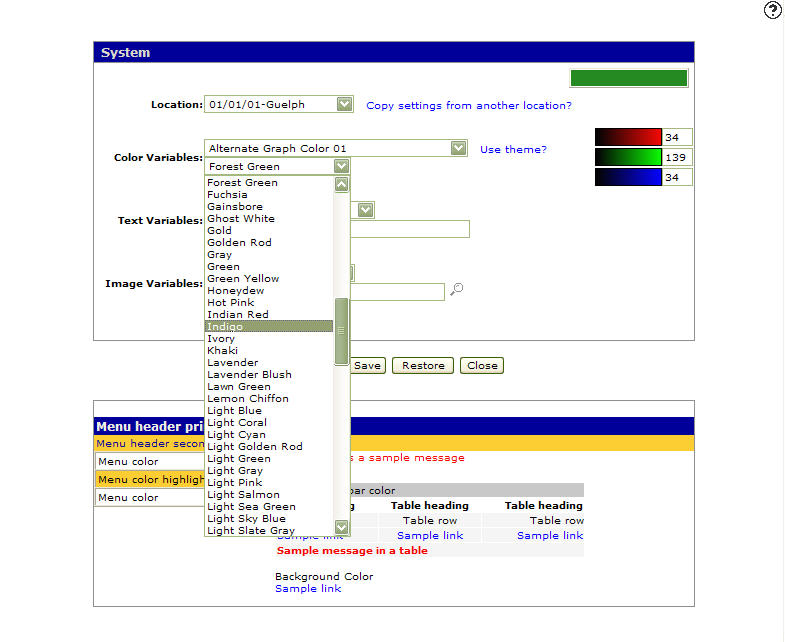This screenshot has height=642, width=785.
Task: Select Gainsbore in the color list
Action: coord(269,207)
